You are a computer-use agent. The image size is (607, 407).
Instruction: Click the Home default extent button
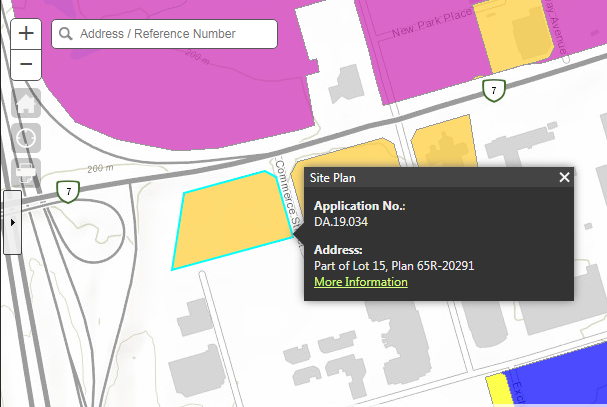pyautogui.click(x=26, y=103)
